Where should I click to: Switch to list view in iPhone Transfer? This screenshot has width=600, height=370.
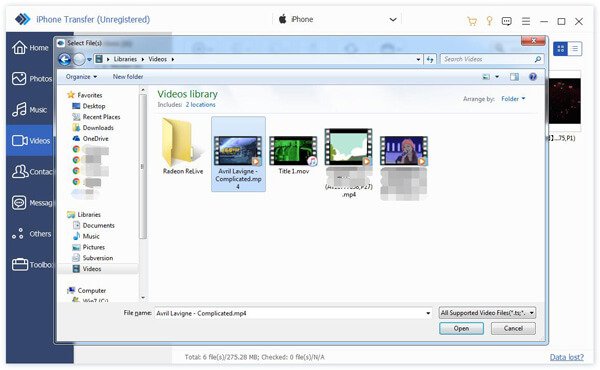click(575, 49)
